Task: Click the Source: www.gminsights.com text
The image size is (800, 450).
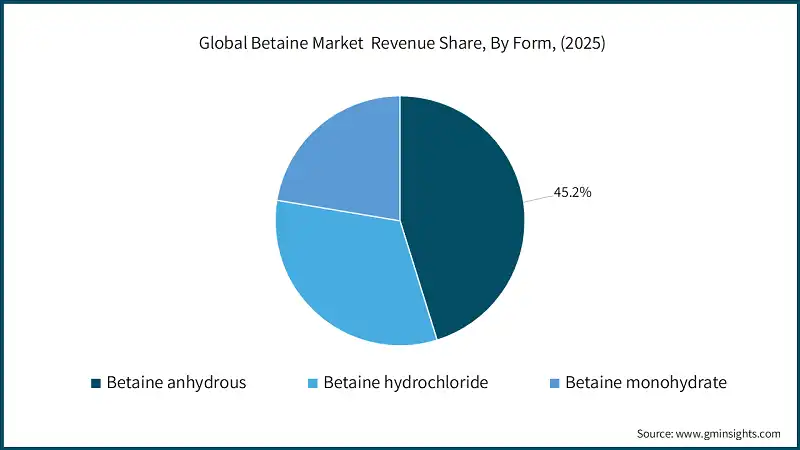Action: point(709,434)
